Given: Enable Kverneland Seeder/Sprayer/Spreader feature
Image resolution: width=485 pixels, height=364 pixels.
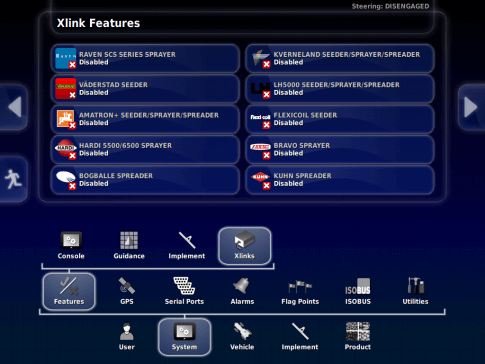Looking at the screenshot, I should [340, 58].
